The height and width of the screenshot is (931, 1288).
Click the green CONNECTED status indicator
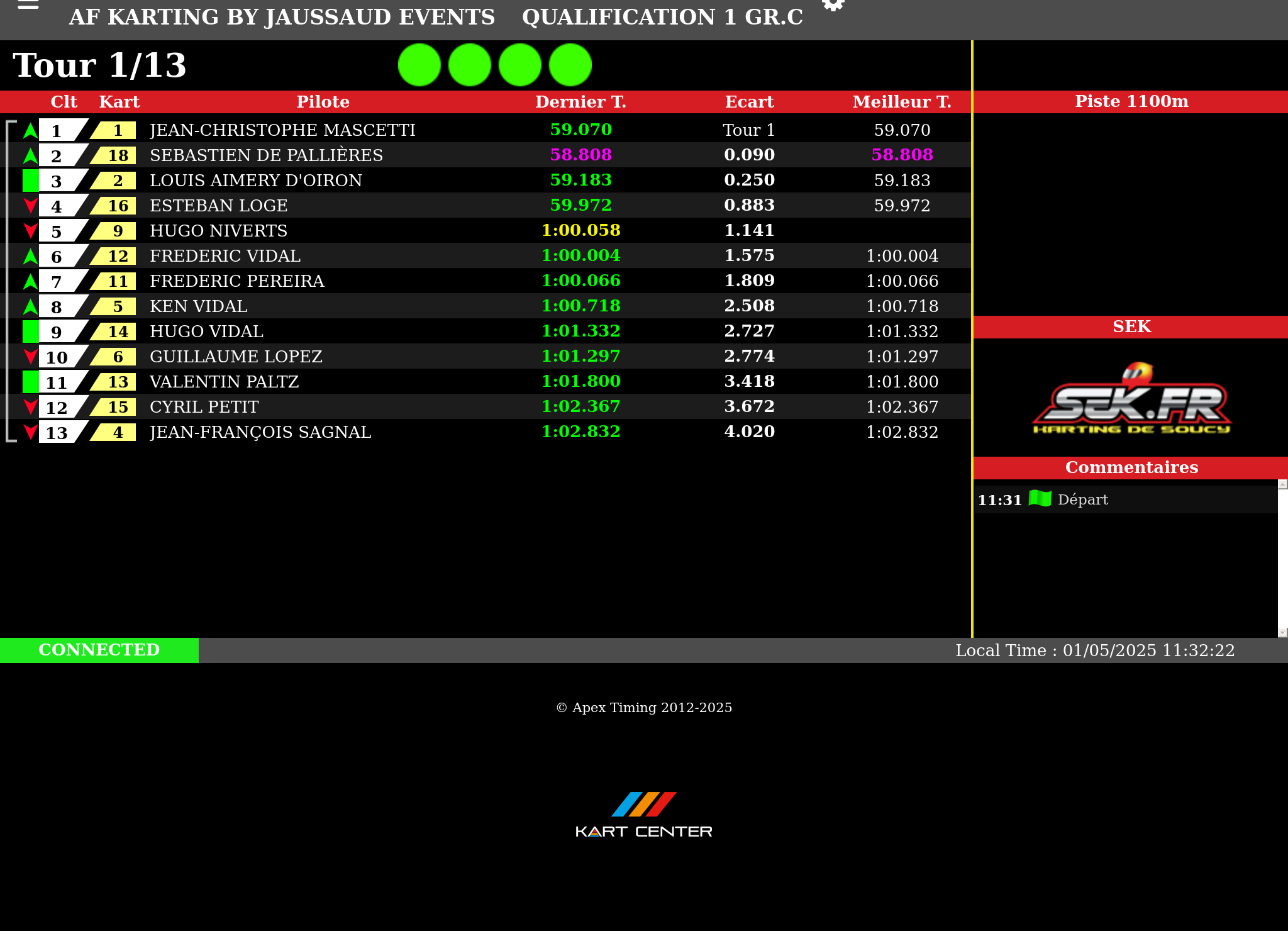99,650
